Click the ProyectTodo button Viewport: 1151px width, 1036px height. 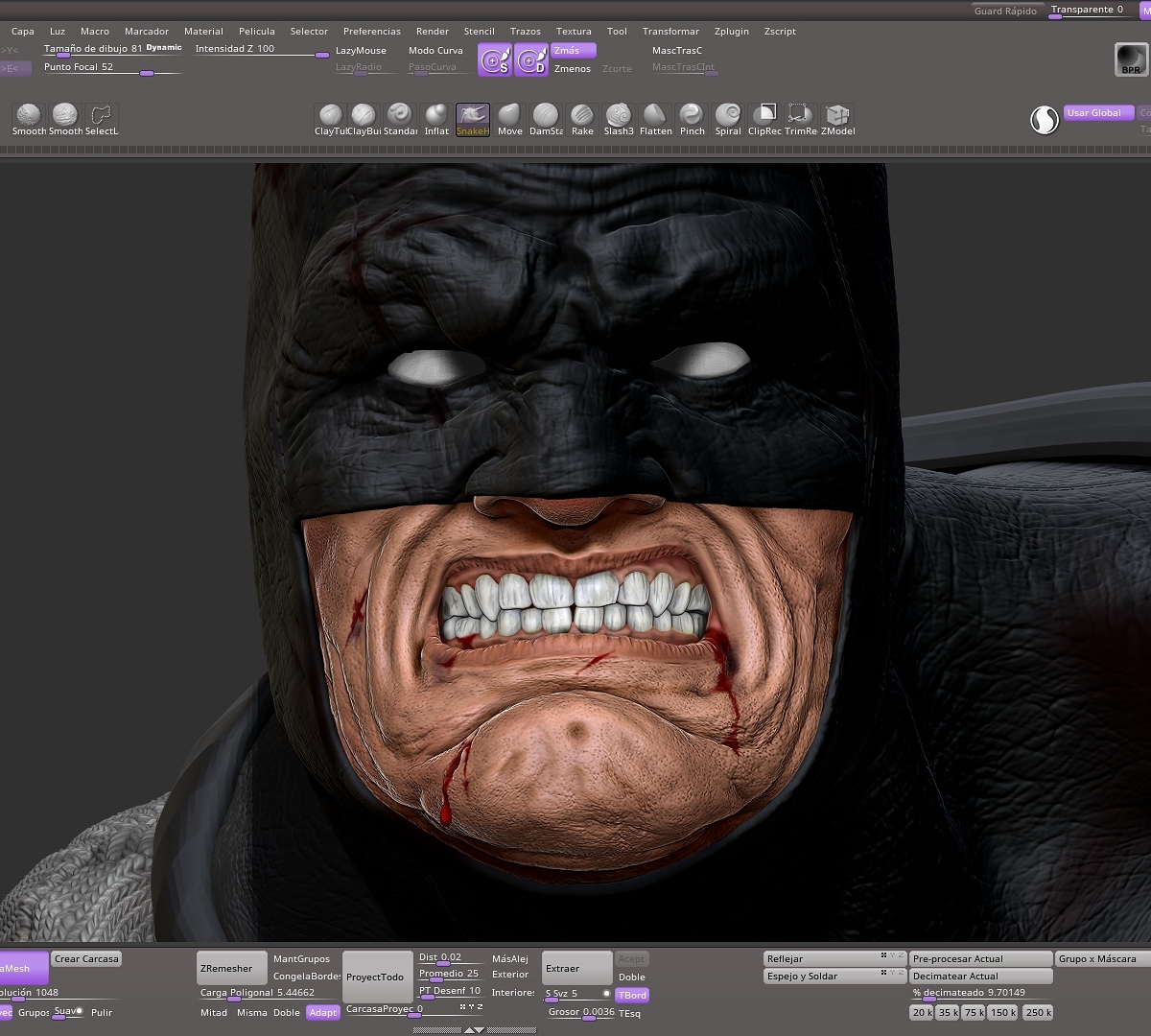click(378, 977)
